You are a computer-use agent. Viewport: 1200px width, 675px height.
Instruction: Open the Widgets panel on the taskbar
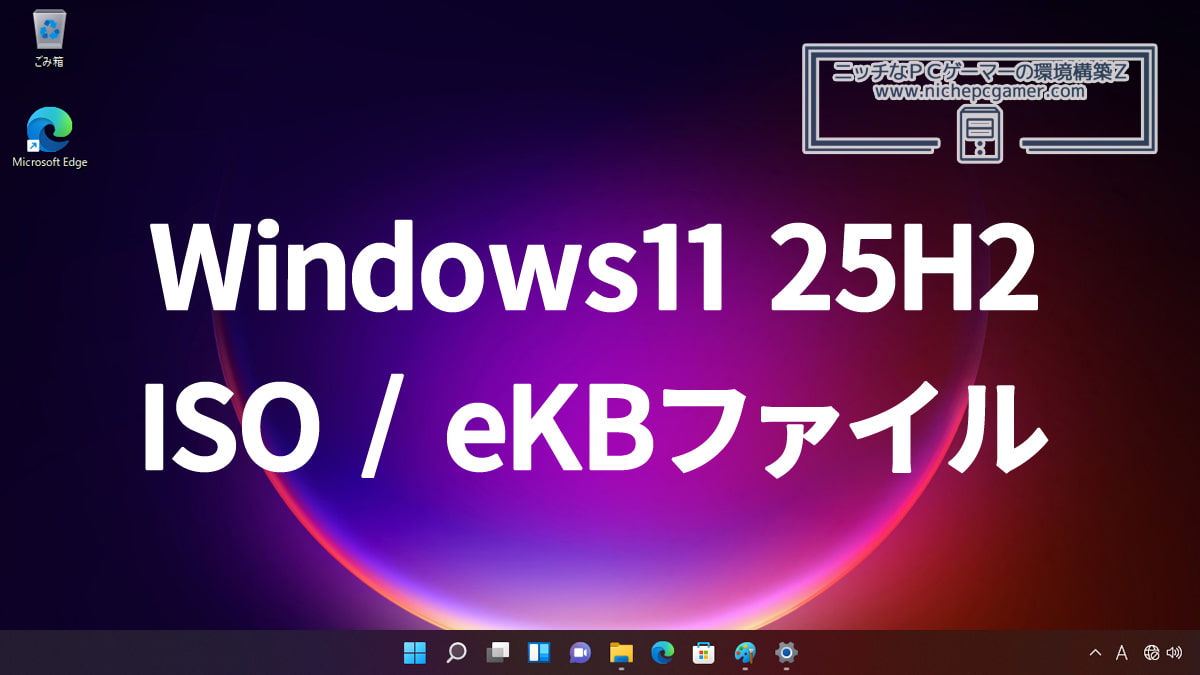click(538, 653)
